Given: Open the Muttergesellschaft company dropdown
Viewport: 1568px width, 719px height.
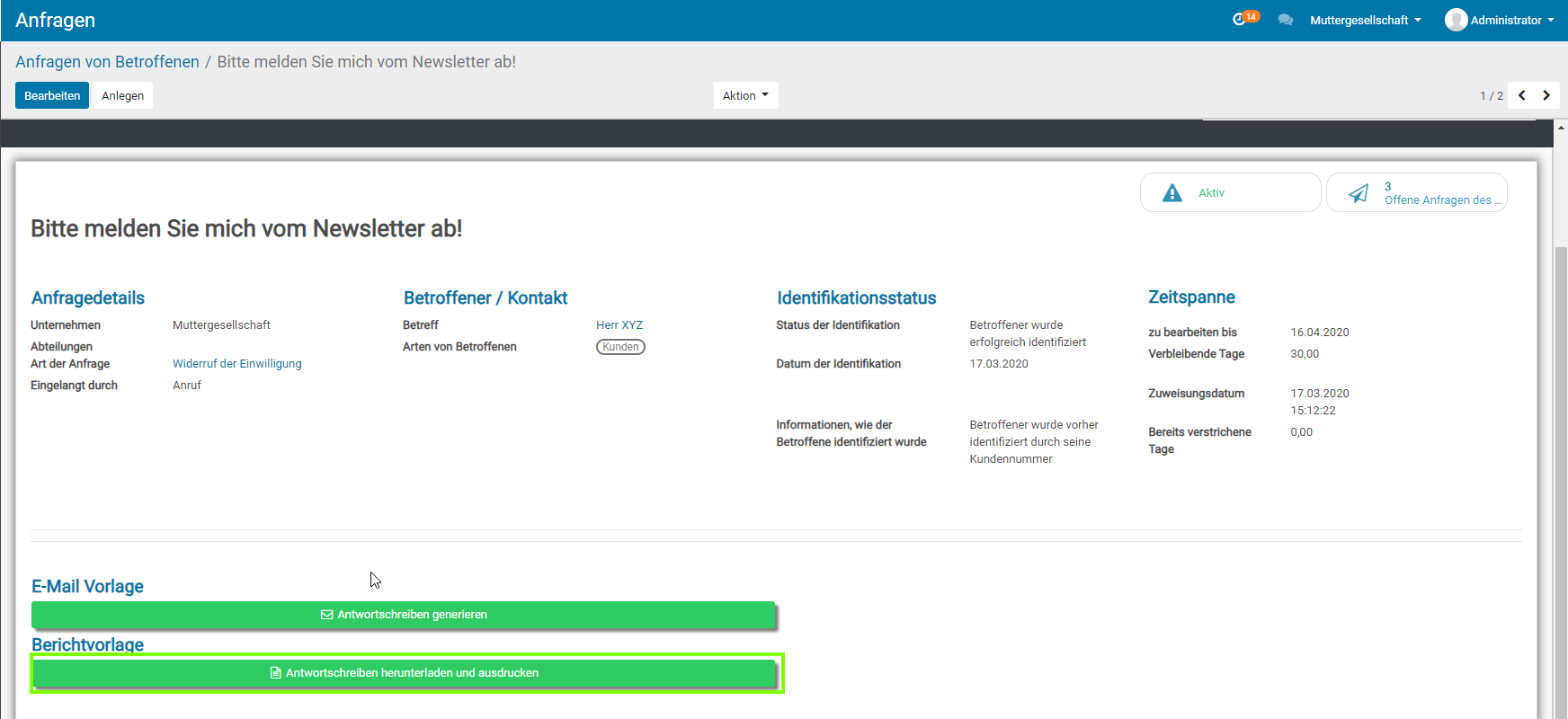Looking at the screenshot, I should tap(1365, 20).
